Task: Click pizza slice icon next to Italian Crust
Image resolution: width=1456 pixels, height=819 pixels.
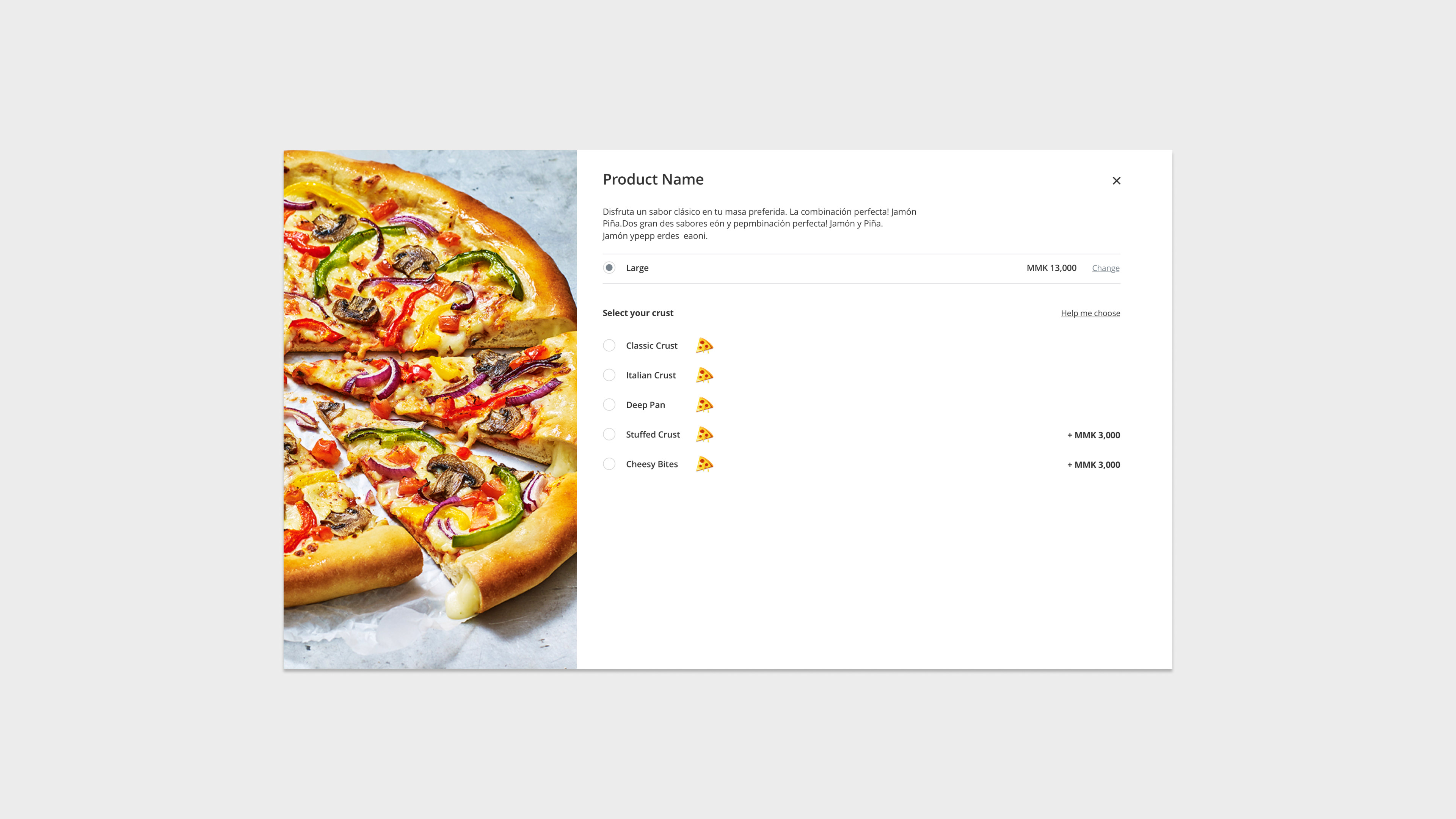Action: pos(704,375)
